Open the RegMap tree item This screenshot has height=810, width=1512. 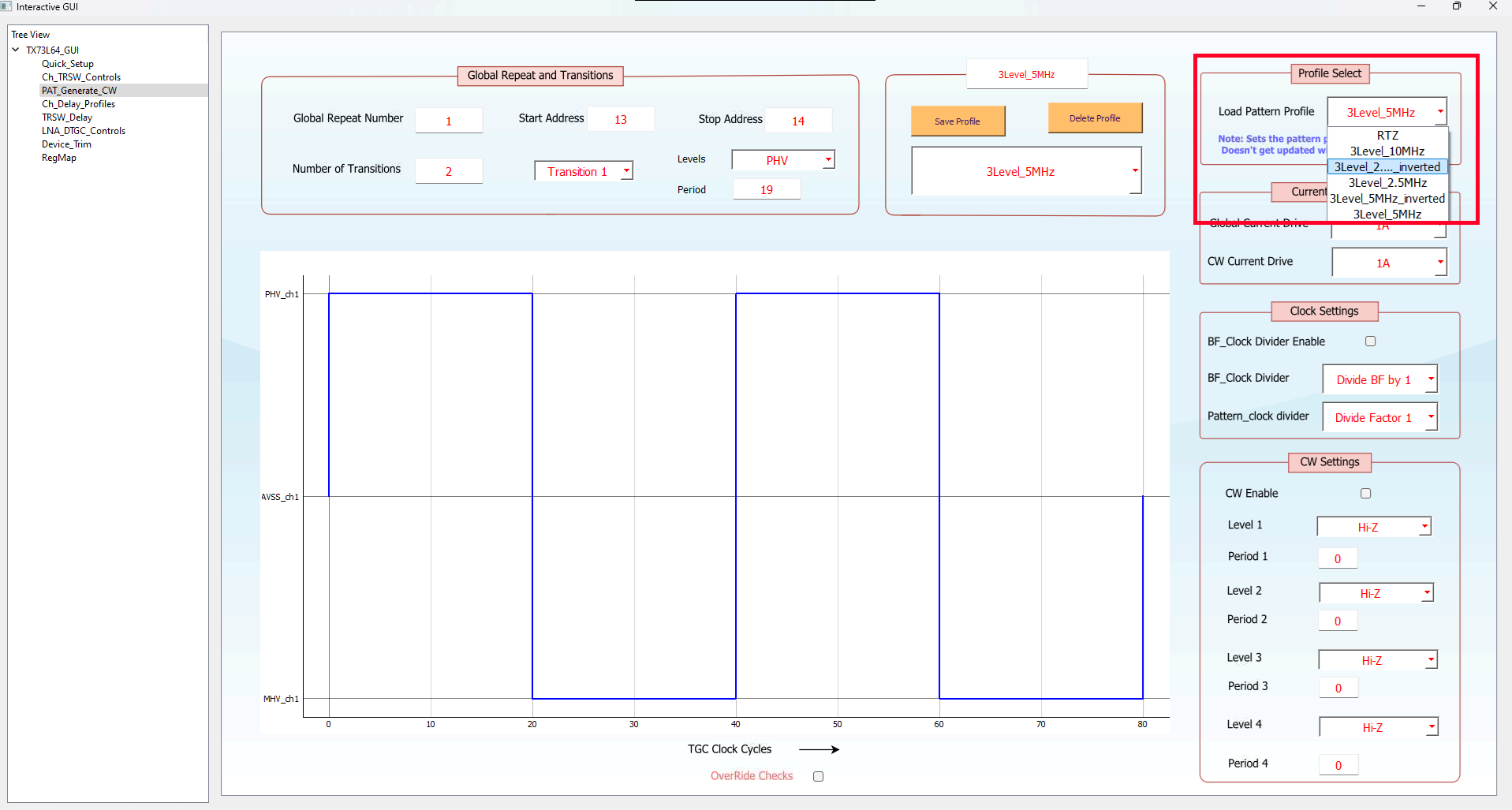coord(59,158)
